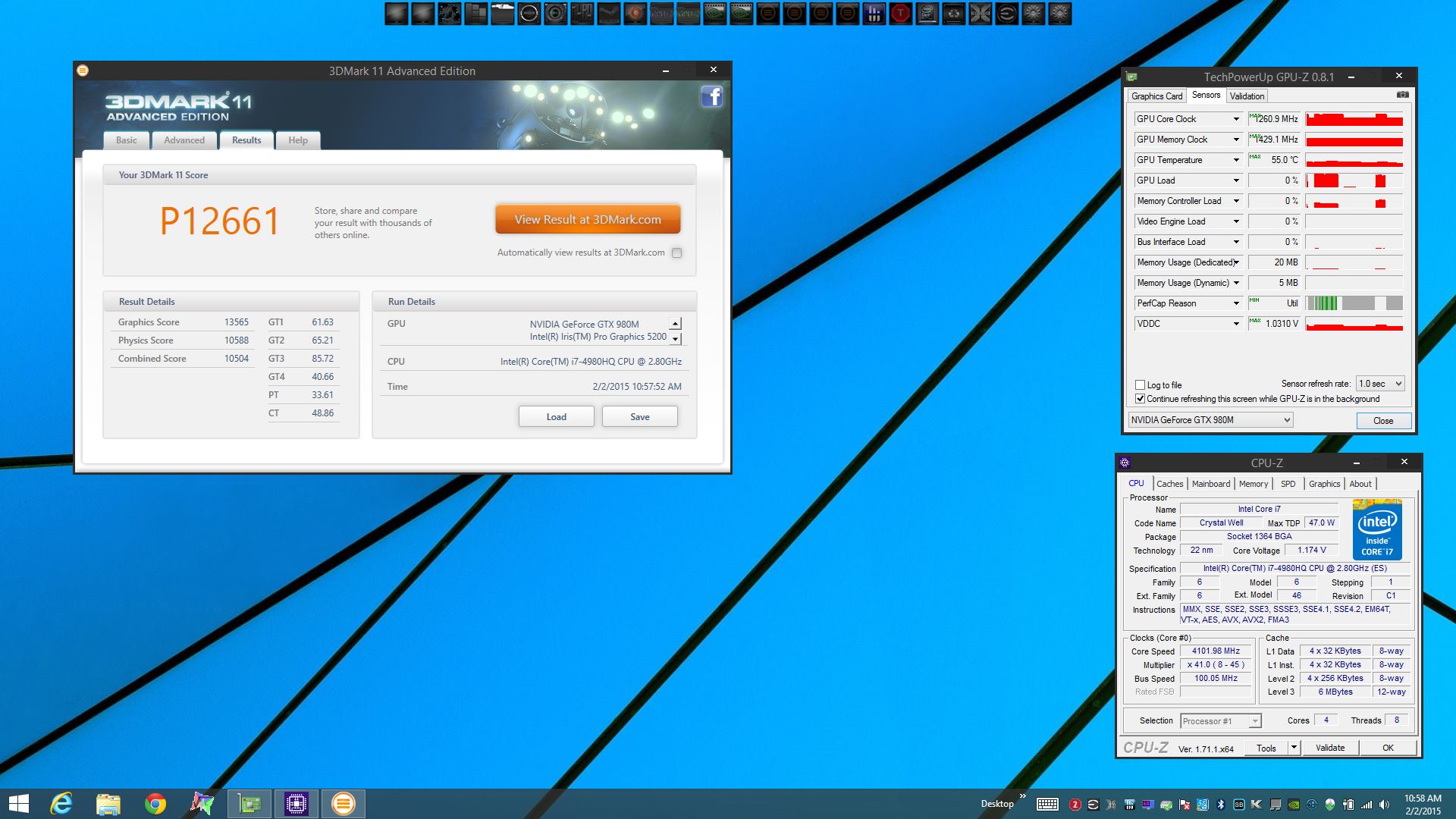Click taskbar clock 10:58 AM

pos(1423,799)
